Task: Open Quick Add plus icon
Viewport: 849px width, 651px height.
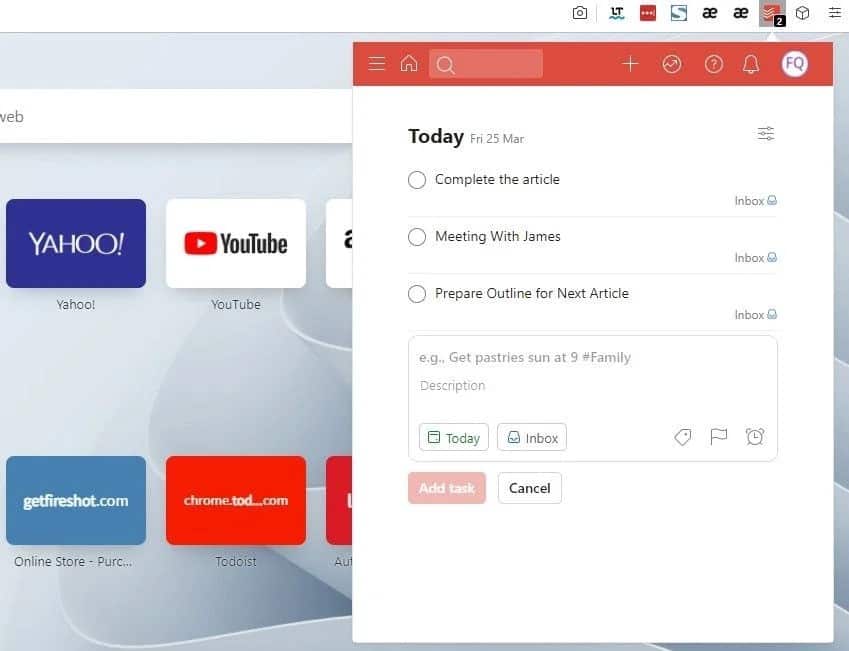Action: [x=630, y=64]
